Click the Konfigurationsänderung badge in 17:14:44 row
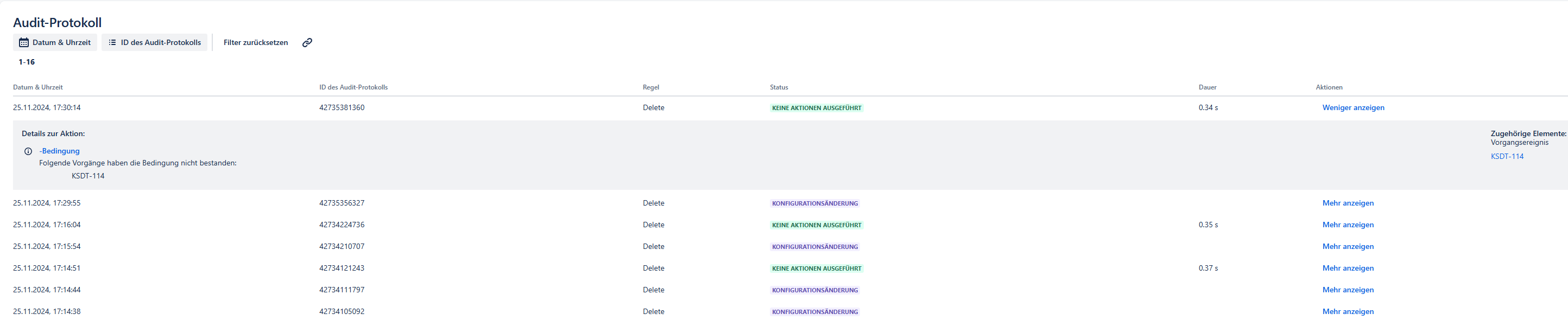The image size is (1568, 320). click(815, 290)
